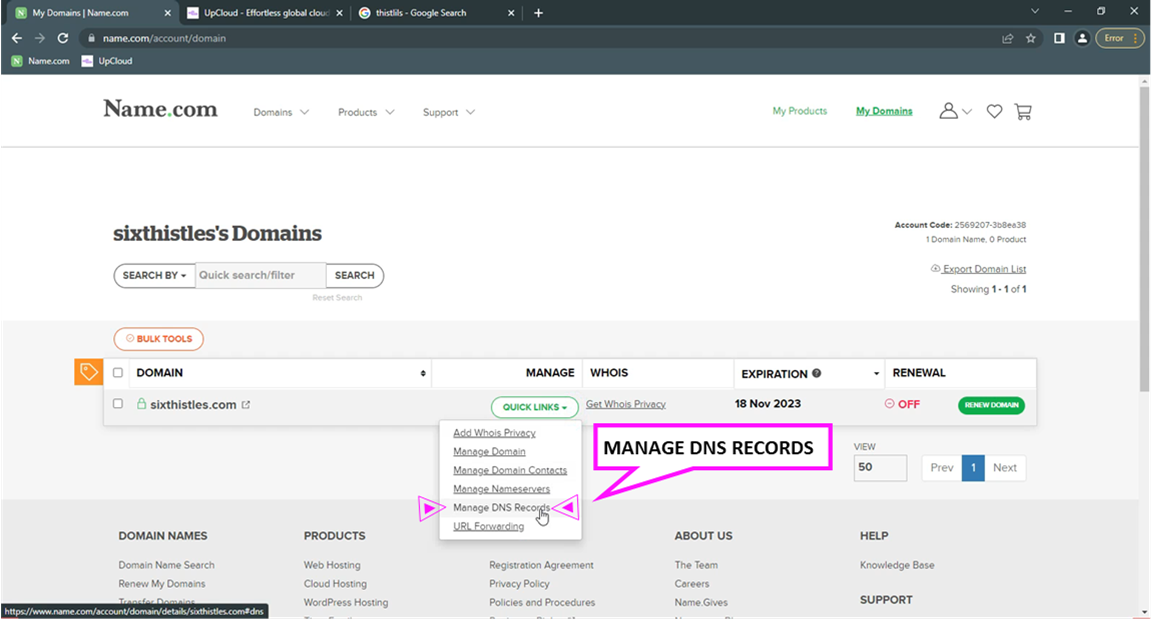Image resolution: width=1151 pixels, height=620 pixels.
Task: Click the Export Domain List link
Action: pos(978,269)
